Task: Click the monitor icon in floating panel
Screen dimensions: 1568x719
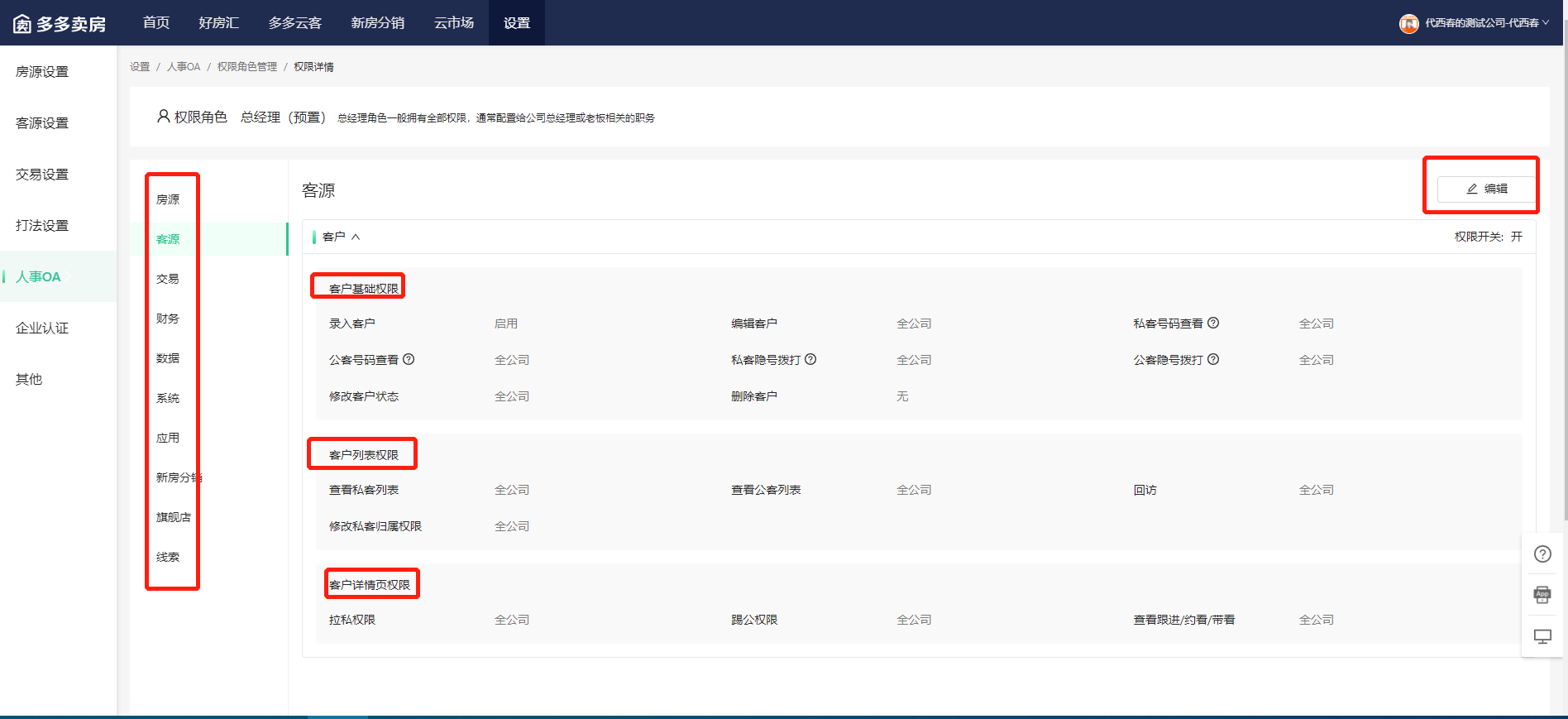Action: click(1542, 636)
